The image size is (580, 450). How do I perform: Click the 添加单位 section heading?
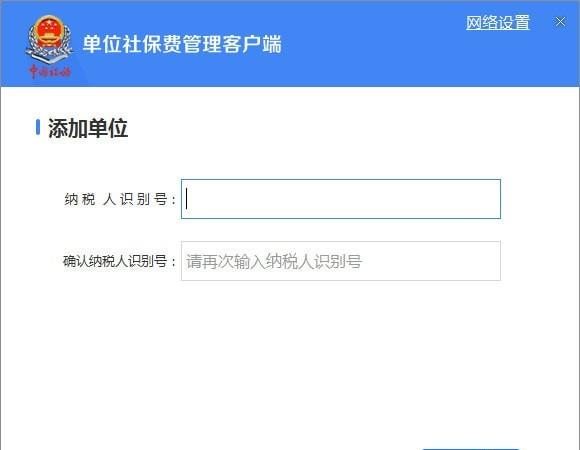pos(88,128)
